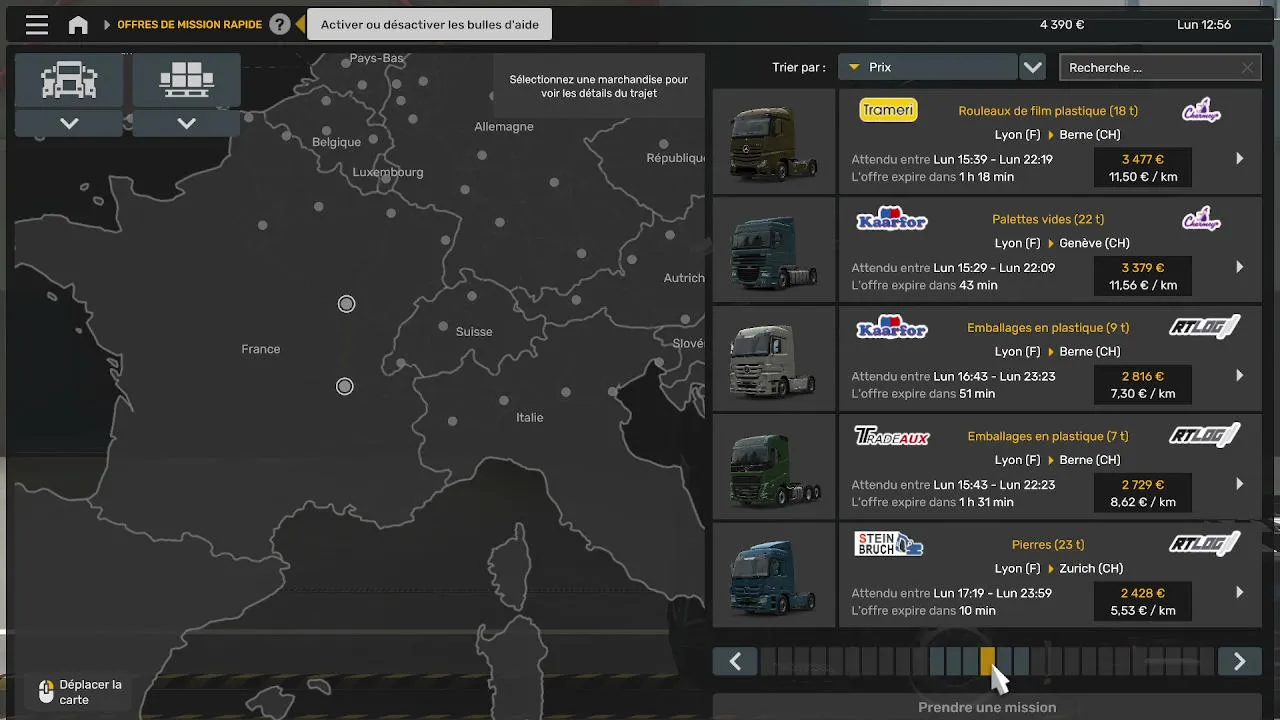1280x720 pixels.
Task: Open the 'Prix' sort dropdown
Action: [x=927, y=67]
